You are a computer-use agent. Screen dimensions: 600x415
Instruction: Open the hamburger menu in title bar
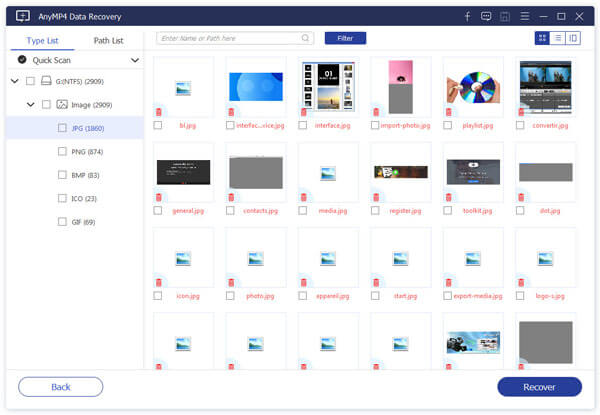tap(524, 16)
